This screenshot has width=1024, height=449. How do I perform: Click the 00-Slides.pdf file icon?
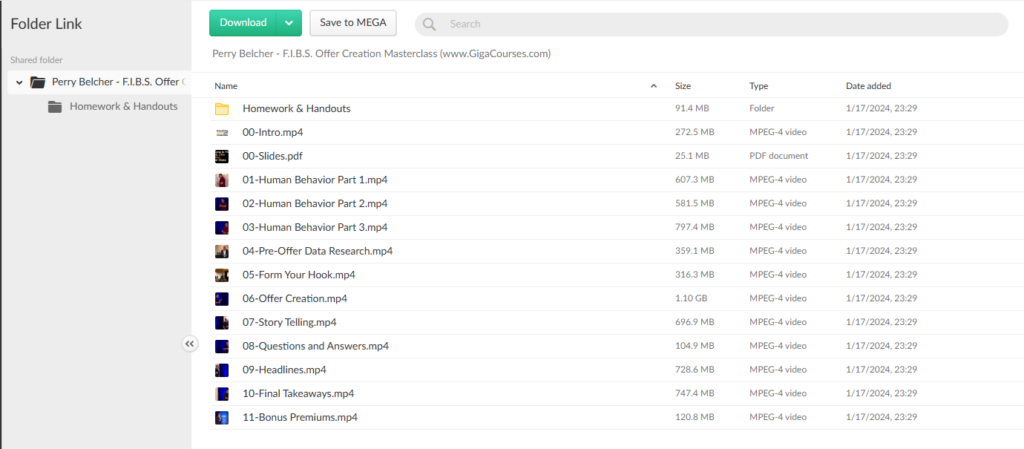click(x=222, y=156)
